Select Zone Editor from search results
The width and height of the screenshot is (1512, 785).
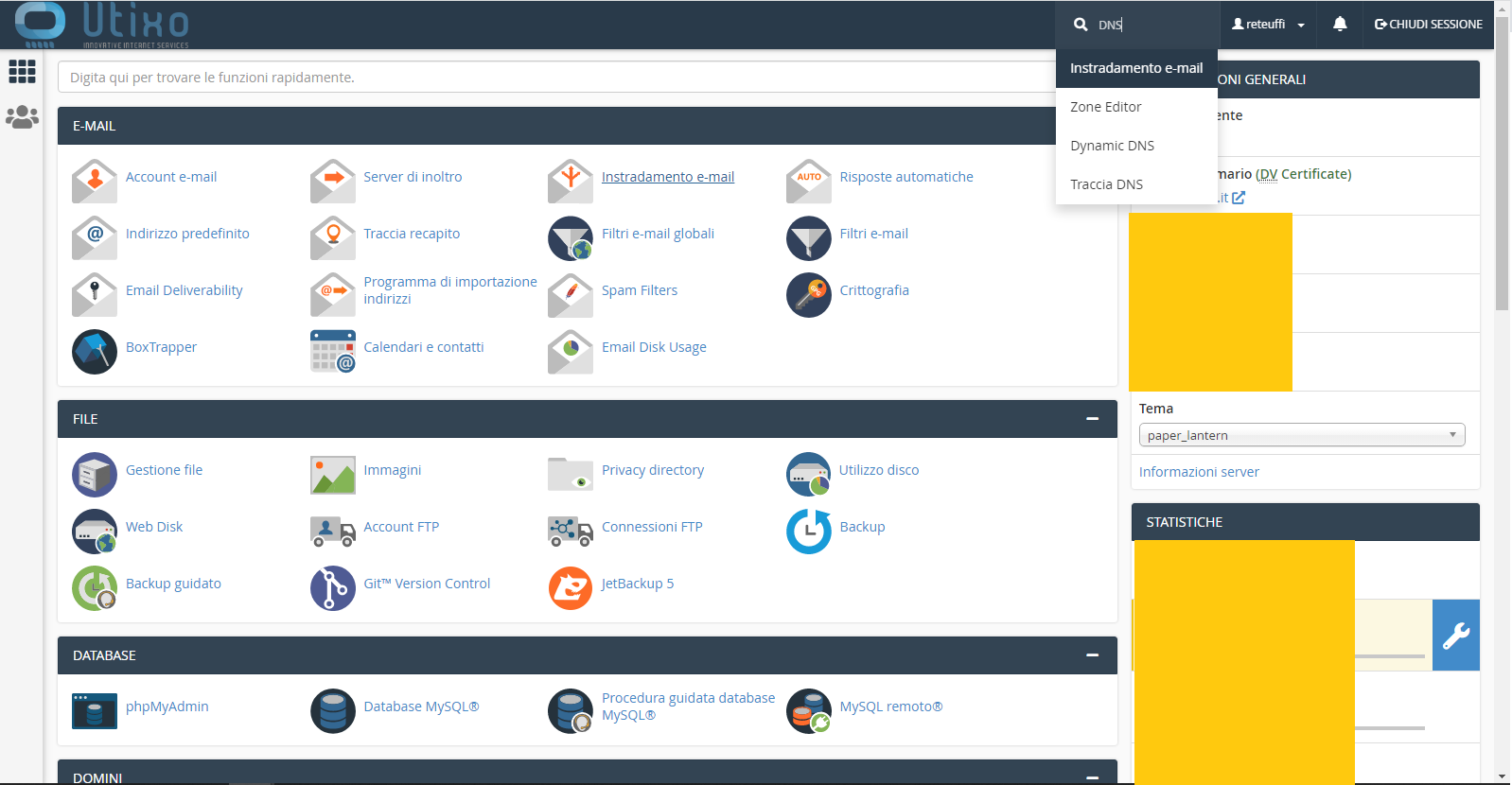[1106, 107]
